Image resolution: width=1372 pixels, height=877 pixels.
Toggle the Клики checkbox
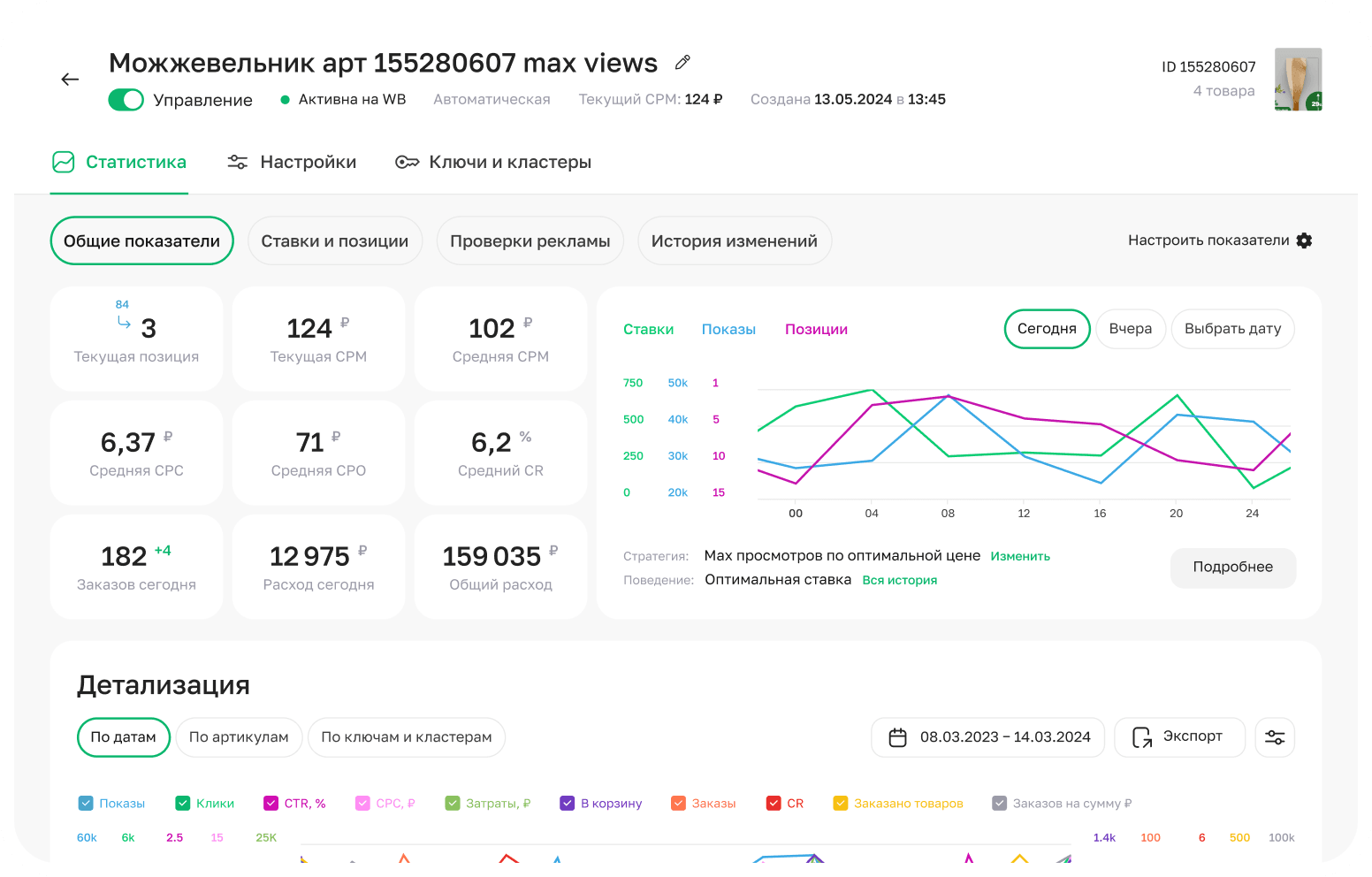(183, 804)
